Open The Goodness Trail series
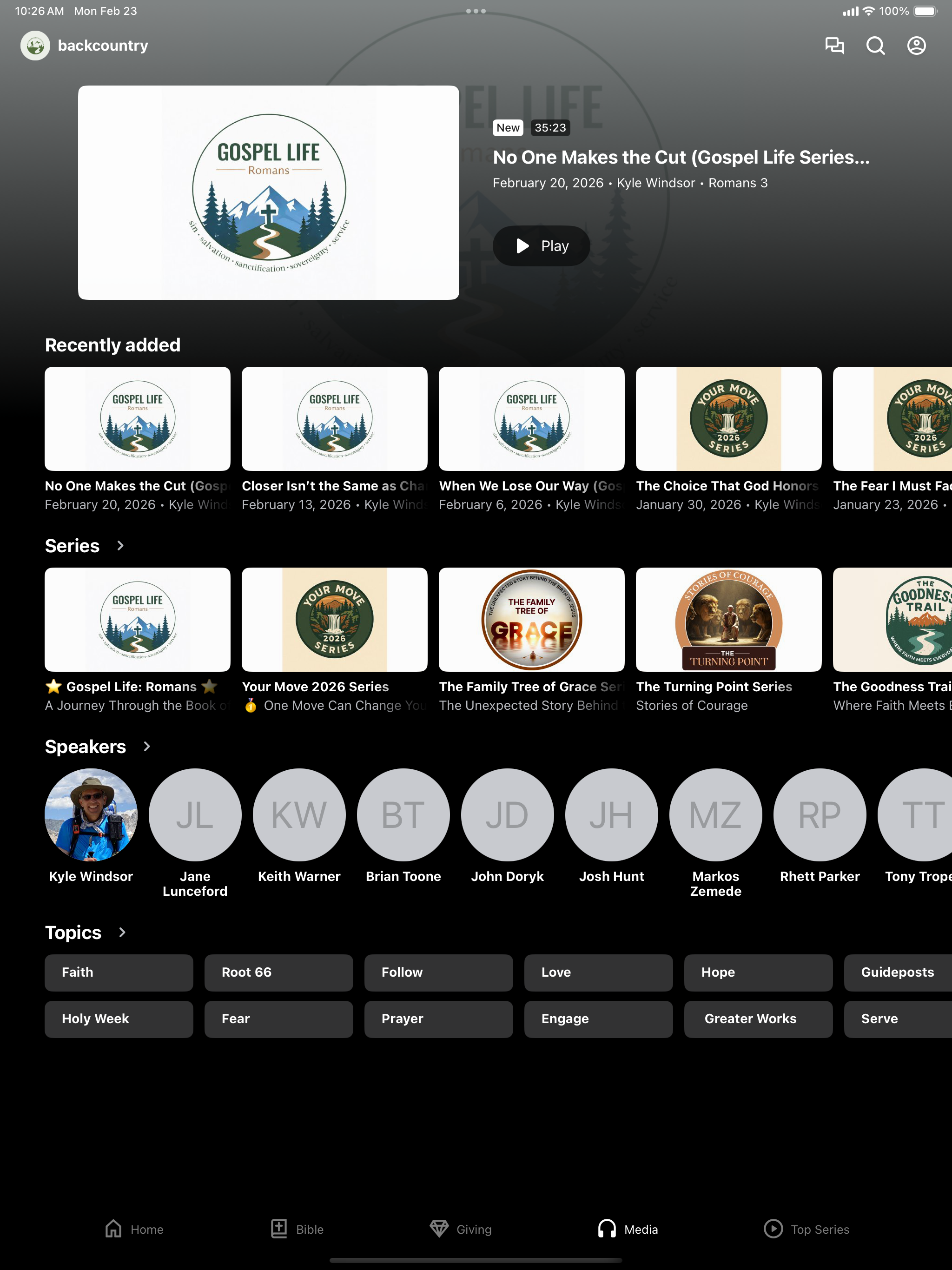Image resolution: width=952 pixels, height=1270 pixels. click(892, 640)
